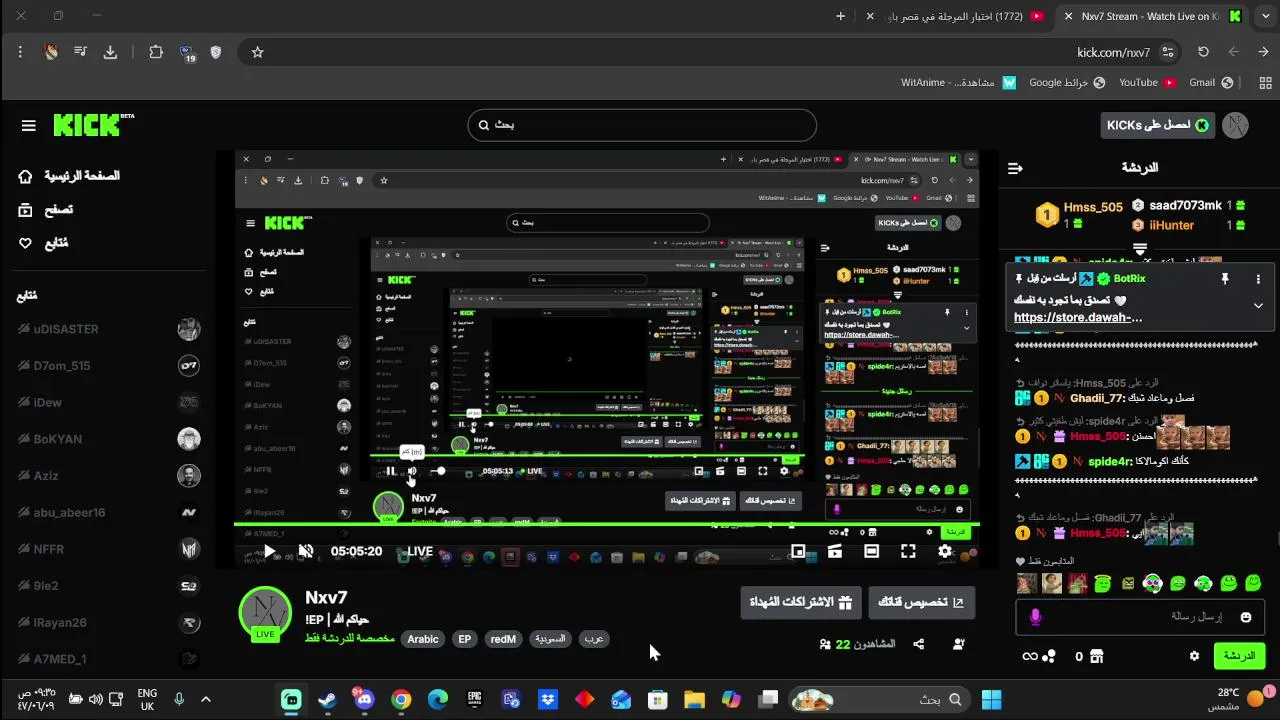
Task: Share the stream with the share icon
Action: 919,645
